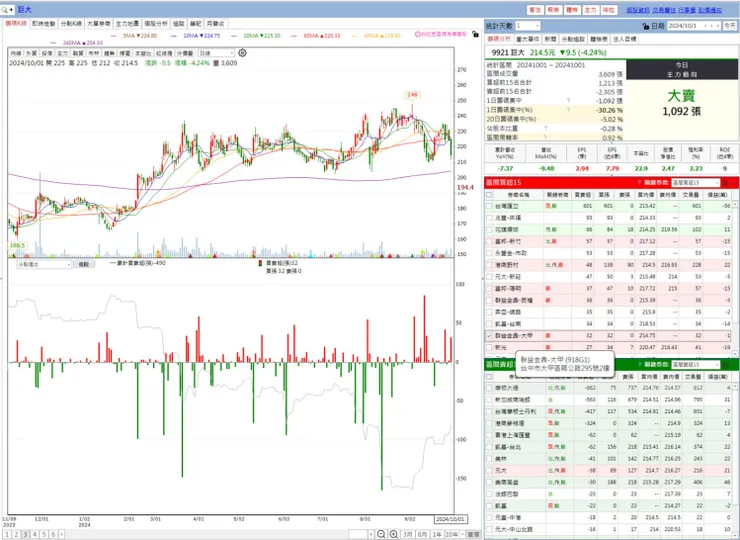Click the 5MA legend color line
This screenshot has width=740, height=540.
(113, 35)
